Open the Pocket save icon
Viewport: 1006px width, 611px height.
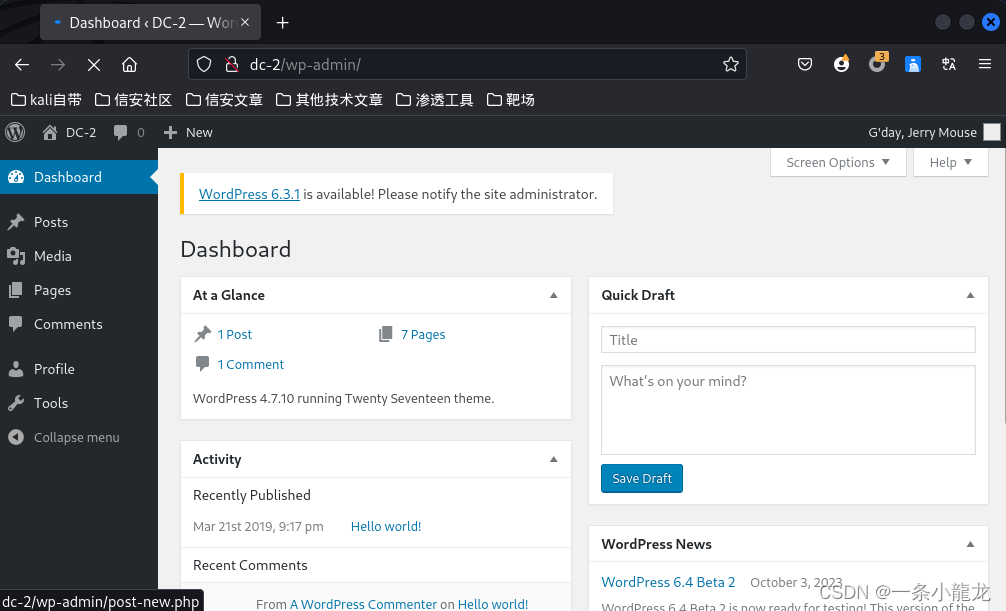point(805,64)
